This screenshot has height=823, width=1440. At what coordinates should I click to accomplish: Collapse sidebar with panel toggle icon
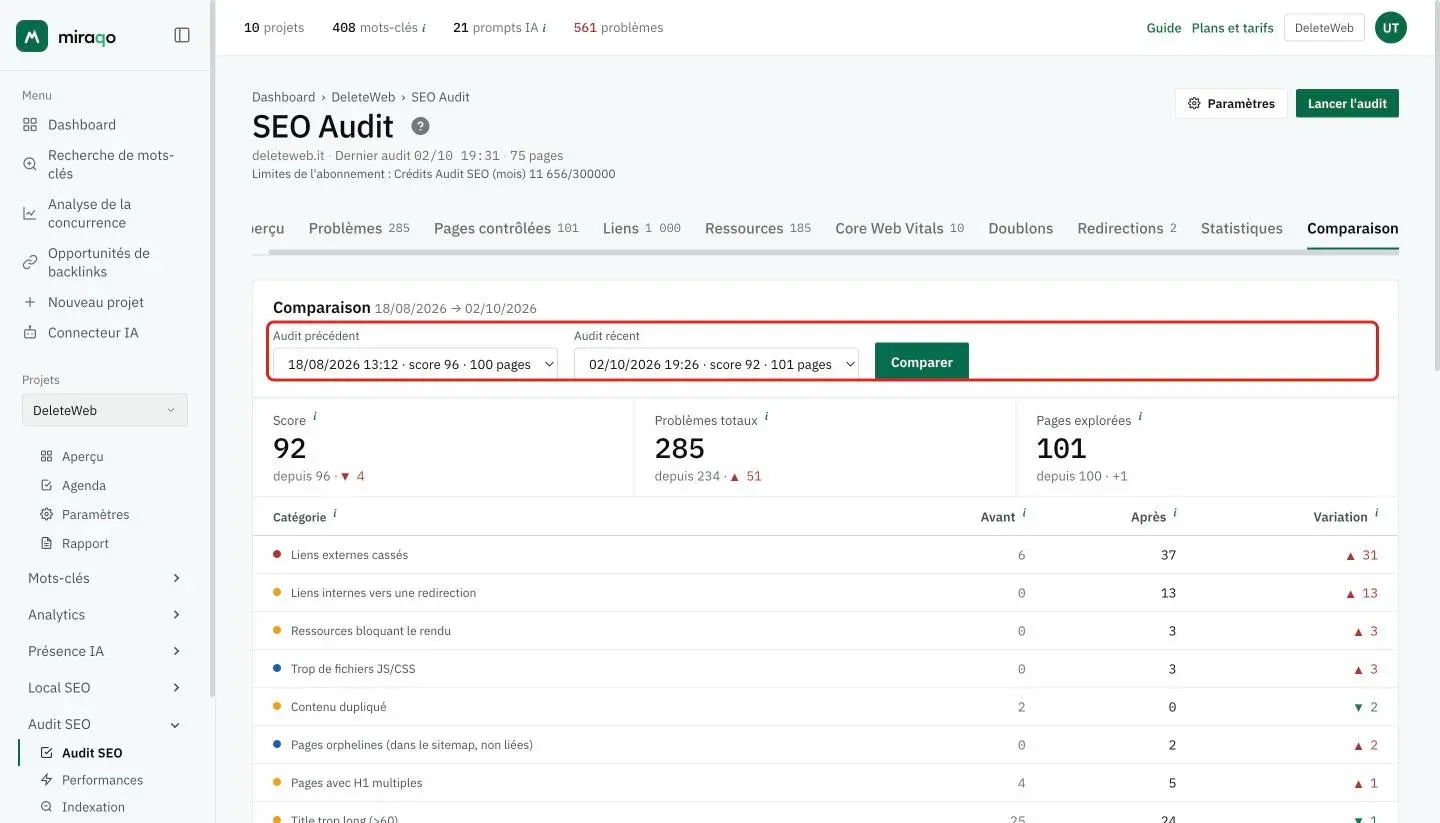point(182,35)
